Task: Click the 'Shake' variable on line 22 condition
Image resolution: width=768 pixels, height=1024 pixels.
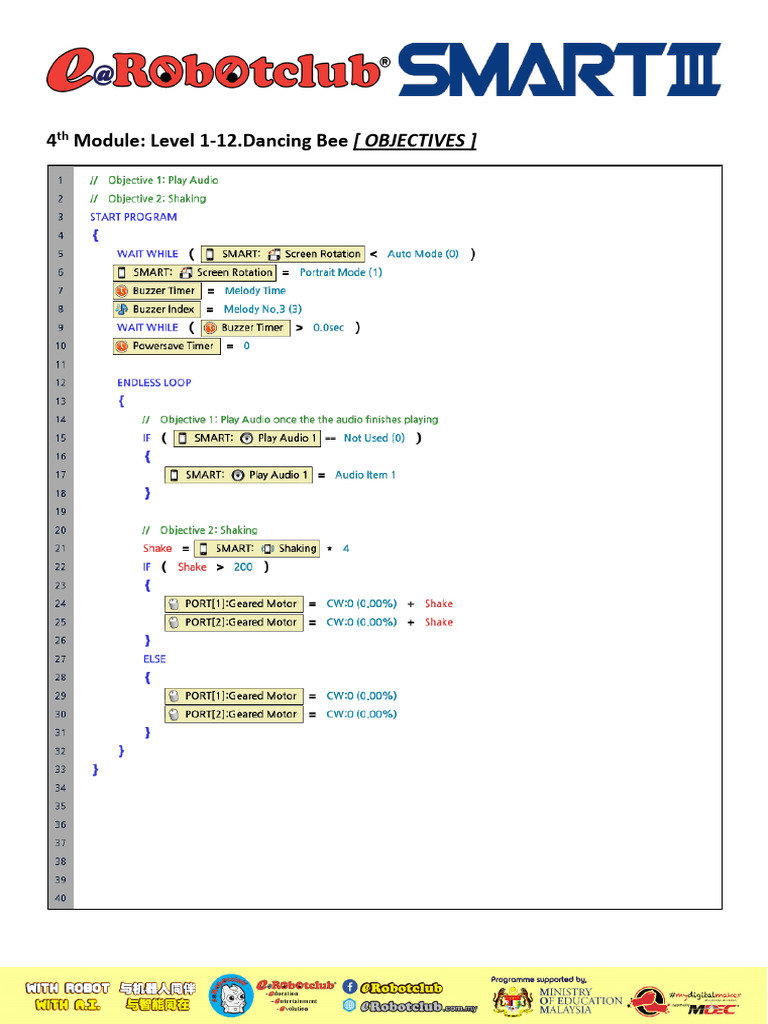Action: click(192, 568)
